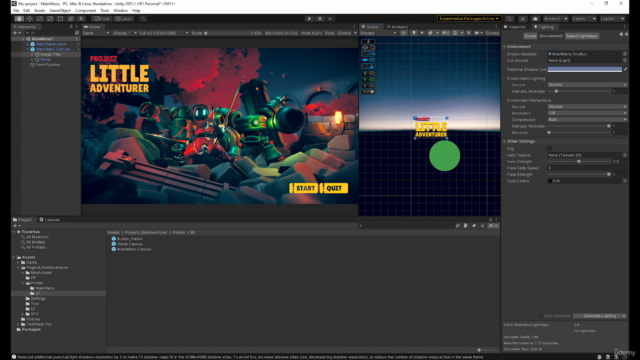Switch to the Inspector tab
Viewport: 640px width, 360px height.
(x=515, y=27)
